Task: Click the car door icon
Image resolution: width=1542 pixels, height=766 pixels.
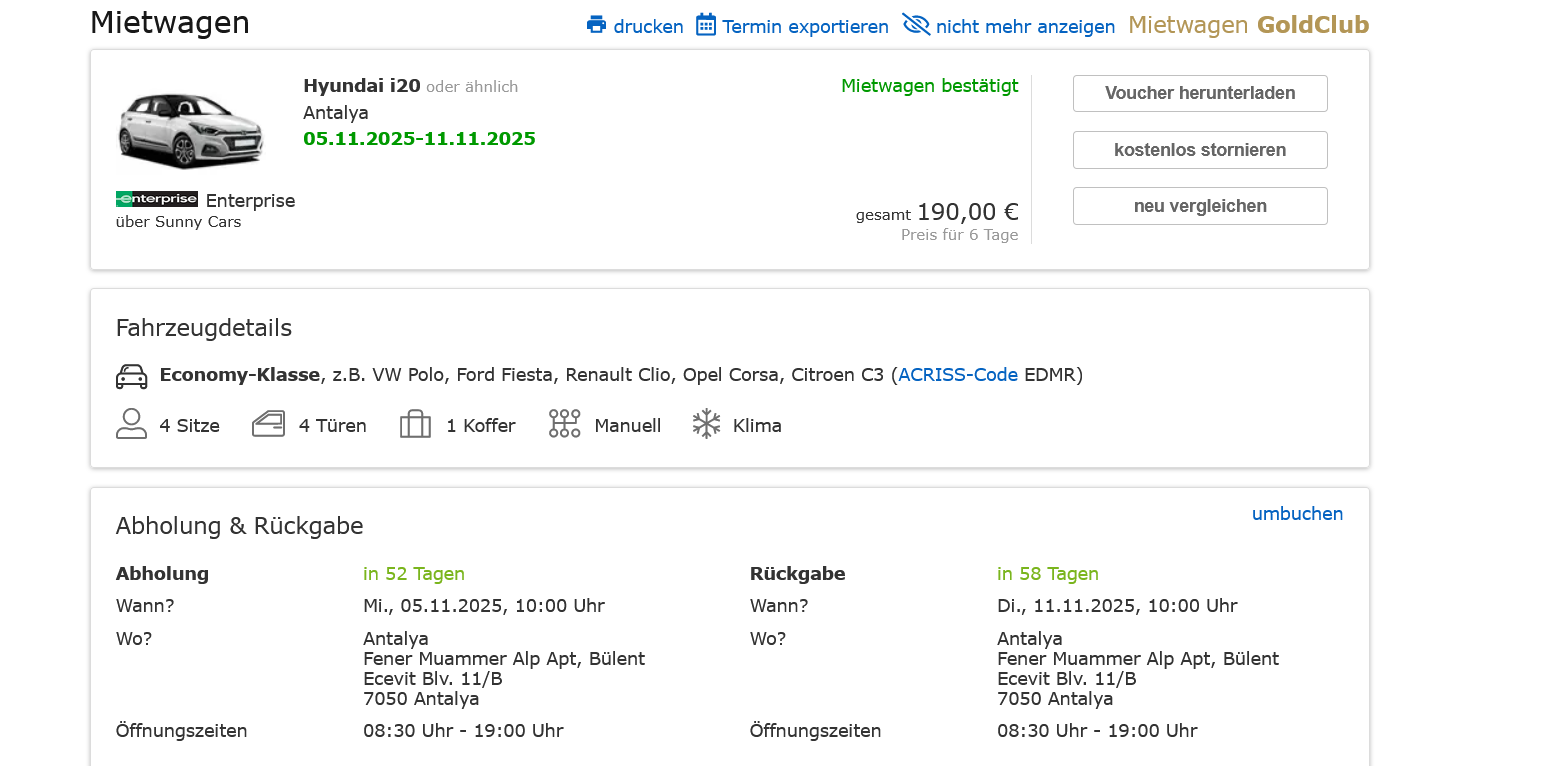Action: (x=269, y=425)
